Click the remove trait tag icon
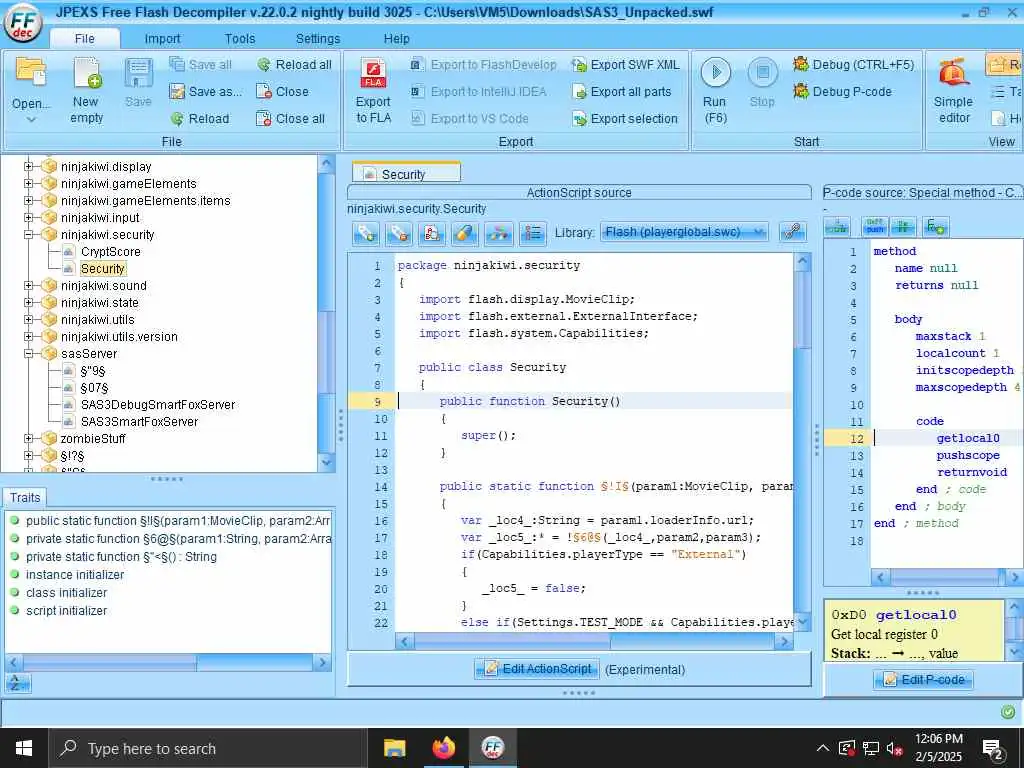Viewport: 1024px width, 768px height. click(x=398, y=233)
